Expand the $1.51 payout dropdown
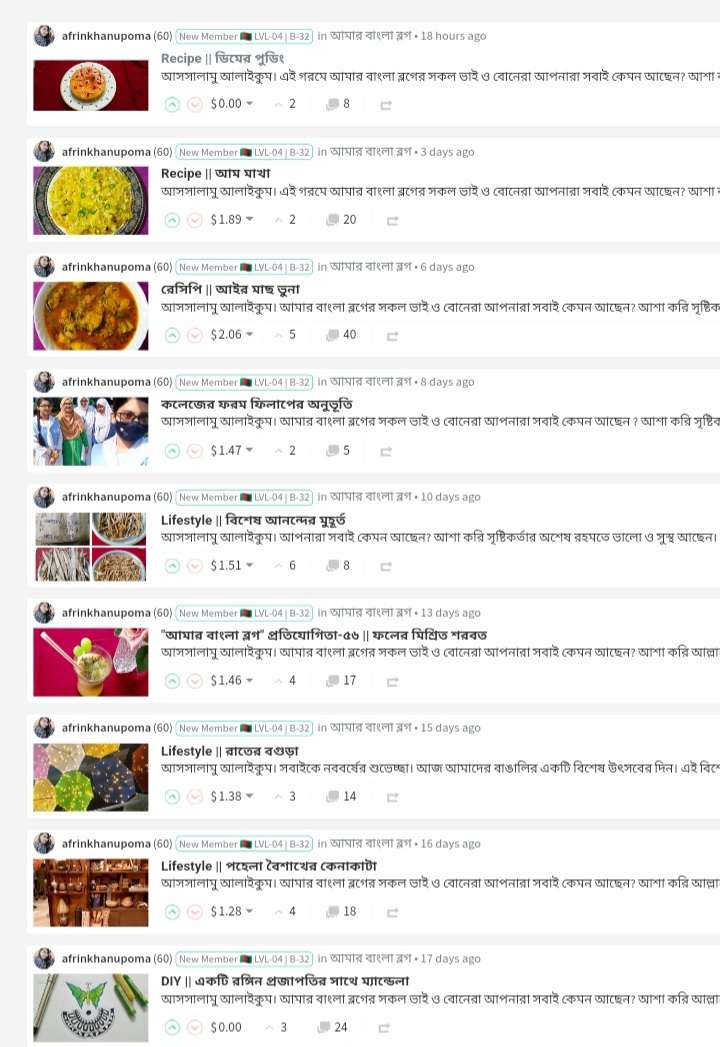The width and height of the screenshot is (720, 1047). coord(232,565)
